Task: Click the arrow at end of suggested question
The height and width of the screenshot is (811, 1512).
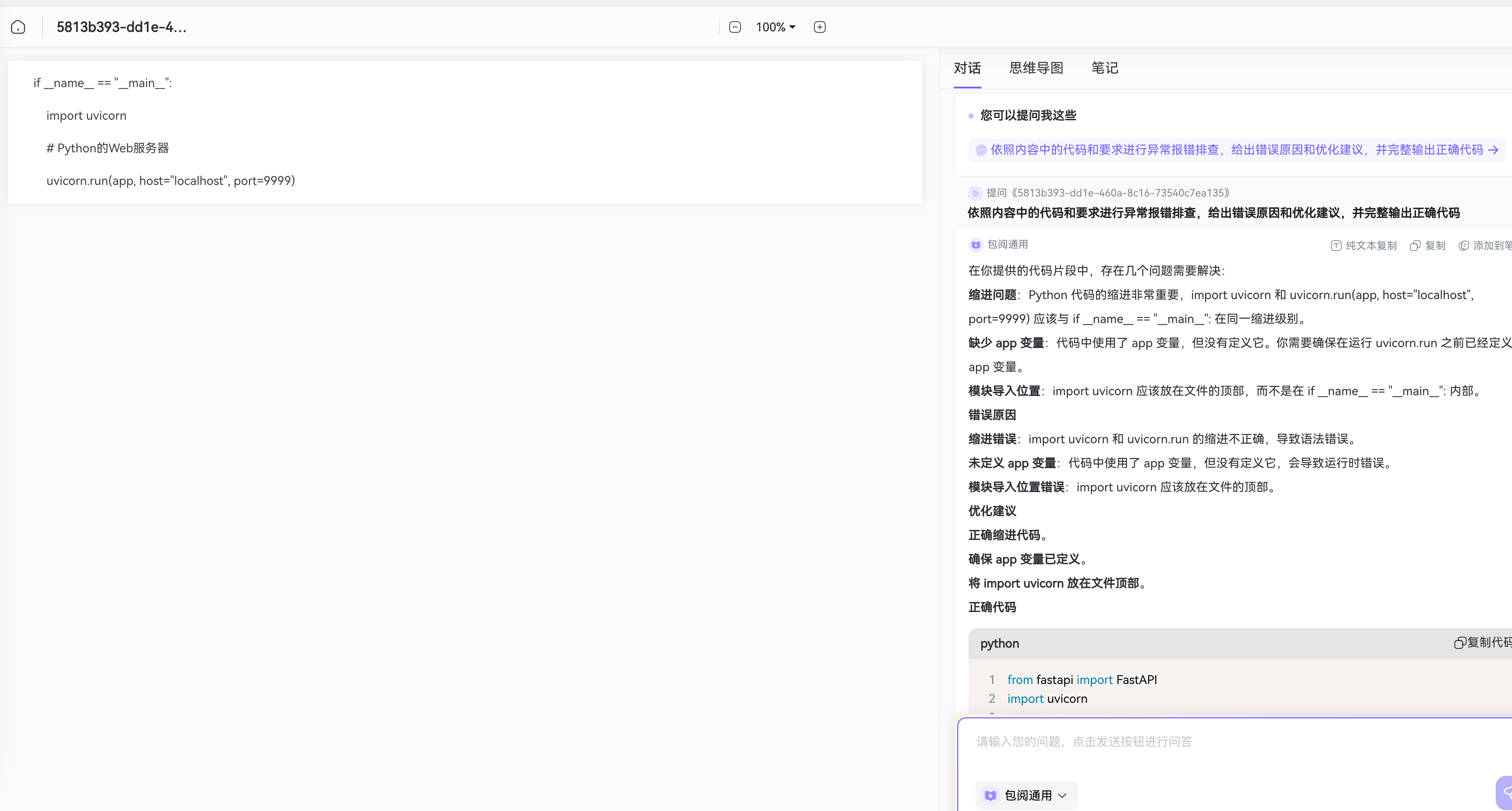Action: pyautogui.click(x=1493, y=150)
